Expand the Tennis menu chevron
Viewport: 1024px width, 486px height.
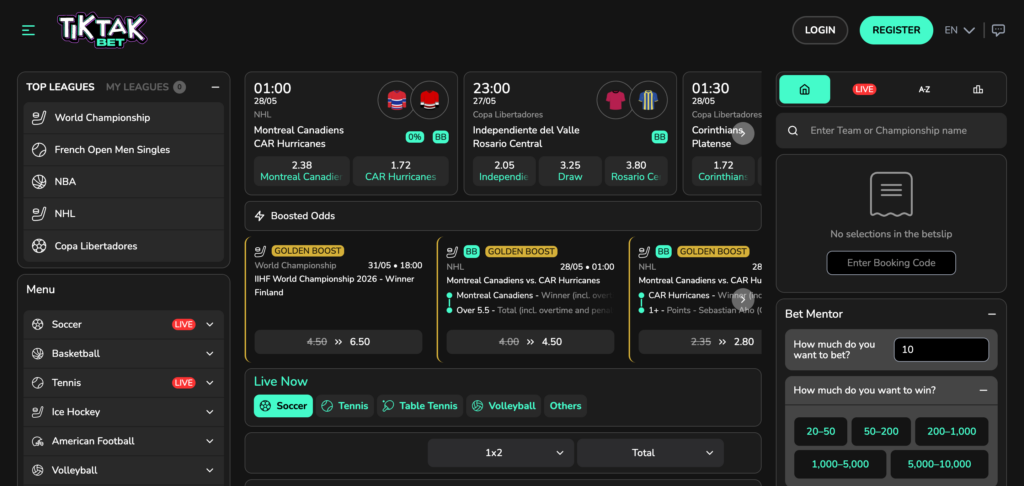click(210, 383)
